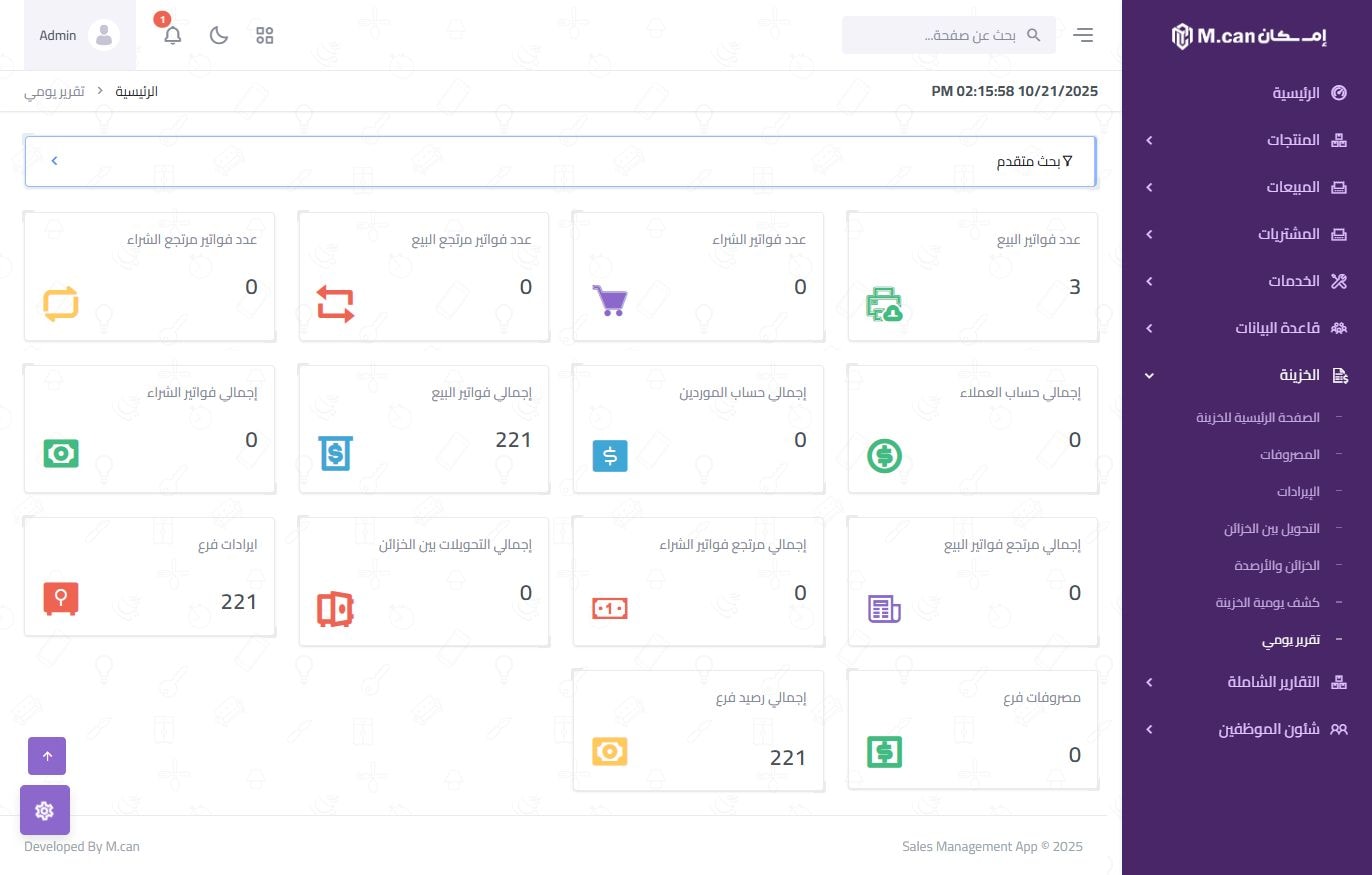
Task: Click the scroll-to-top arrow button
Action: [47, 756]
